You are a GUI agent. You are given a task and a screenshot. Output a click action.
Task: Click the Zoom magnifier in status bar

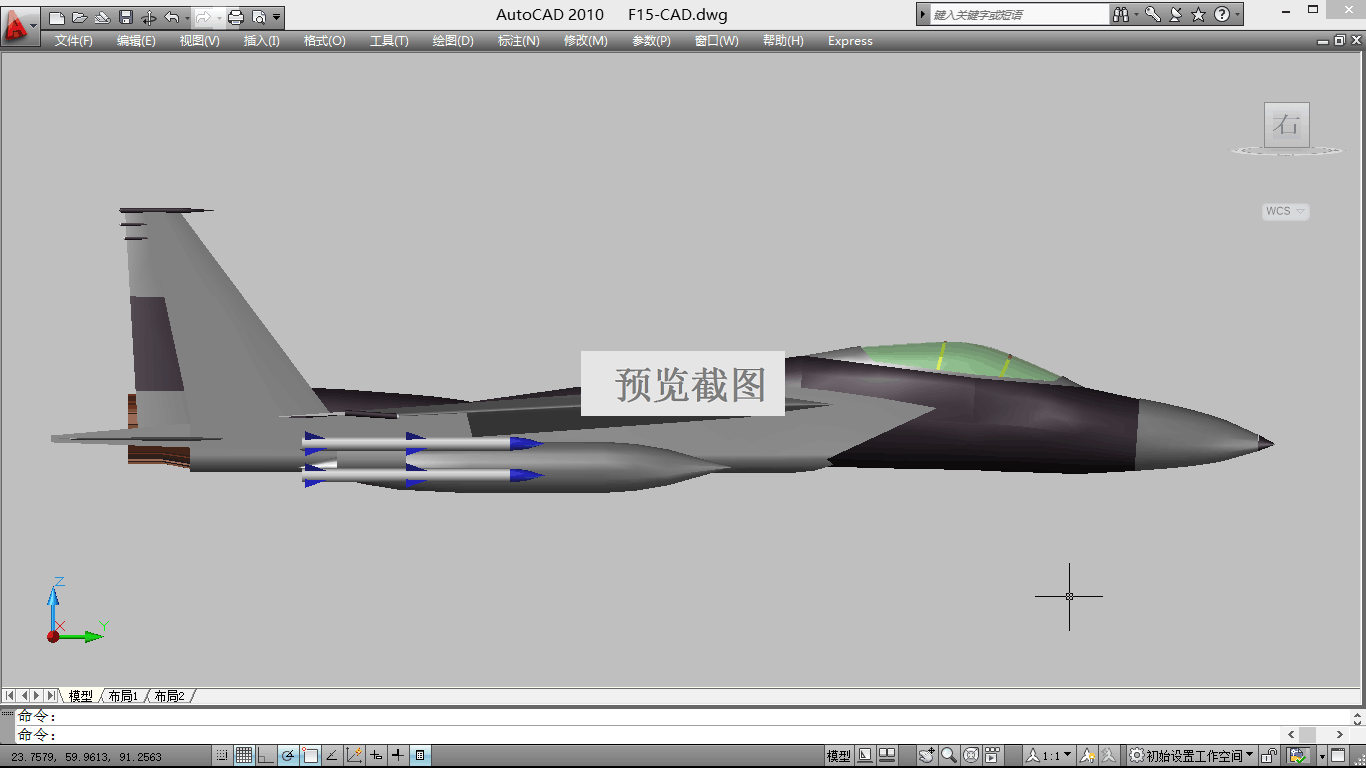(x=949, y=756)
